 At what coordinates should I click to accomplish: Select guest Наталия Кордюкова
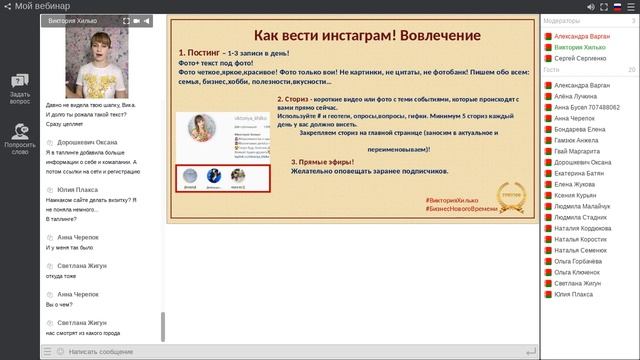[582, 229]
